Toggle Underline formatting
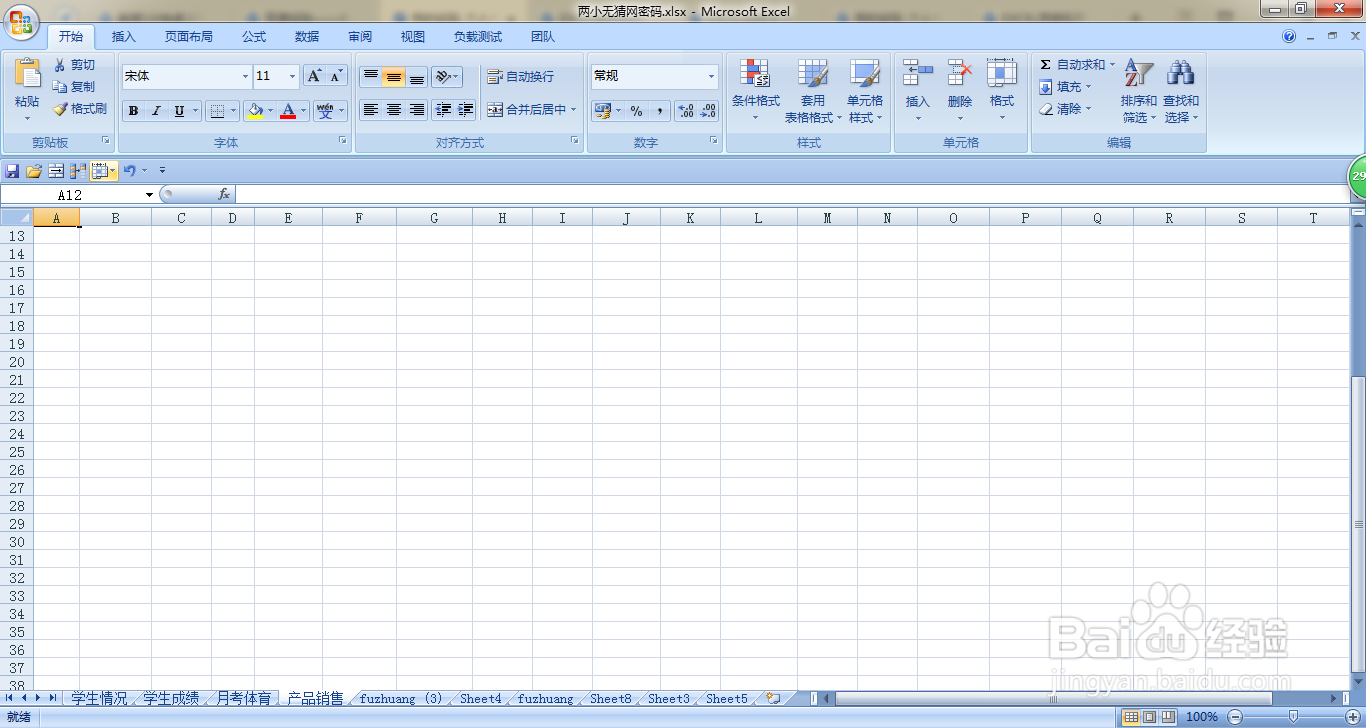This screenshot has width=1366, height=728. tap(179, 111)
